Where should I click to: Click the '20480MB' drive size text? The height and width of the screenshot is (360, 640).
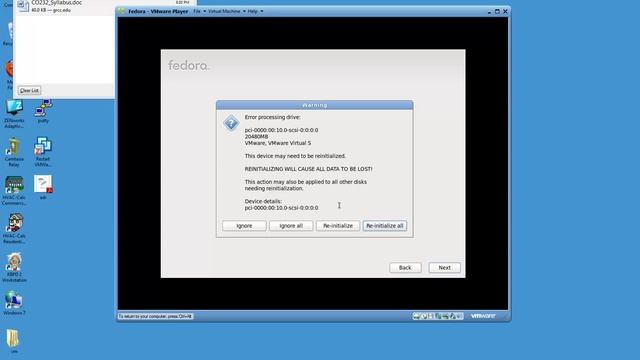256,136
